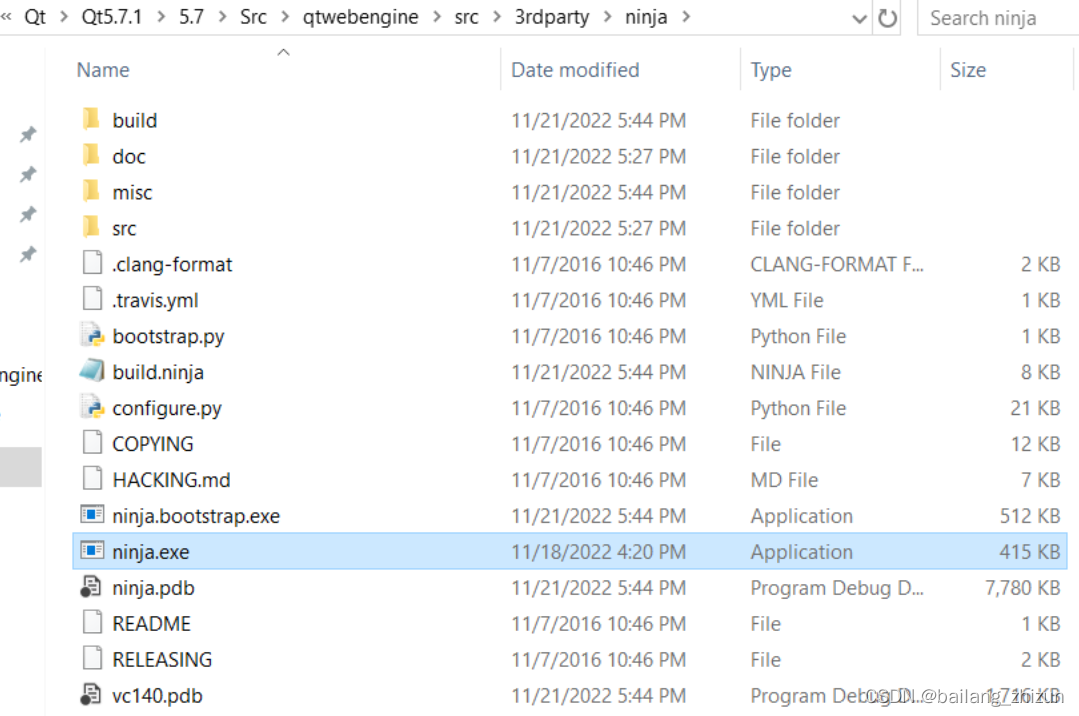Select the highlighted navigation pane item

[x=21, y=467]
